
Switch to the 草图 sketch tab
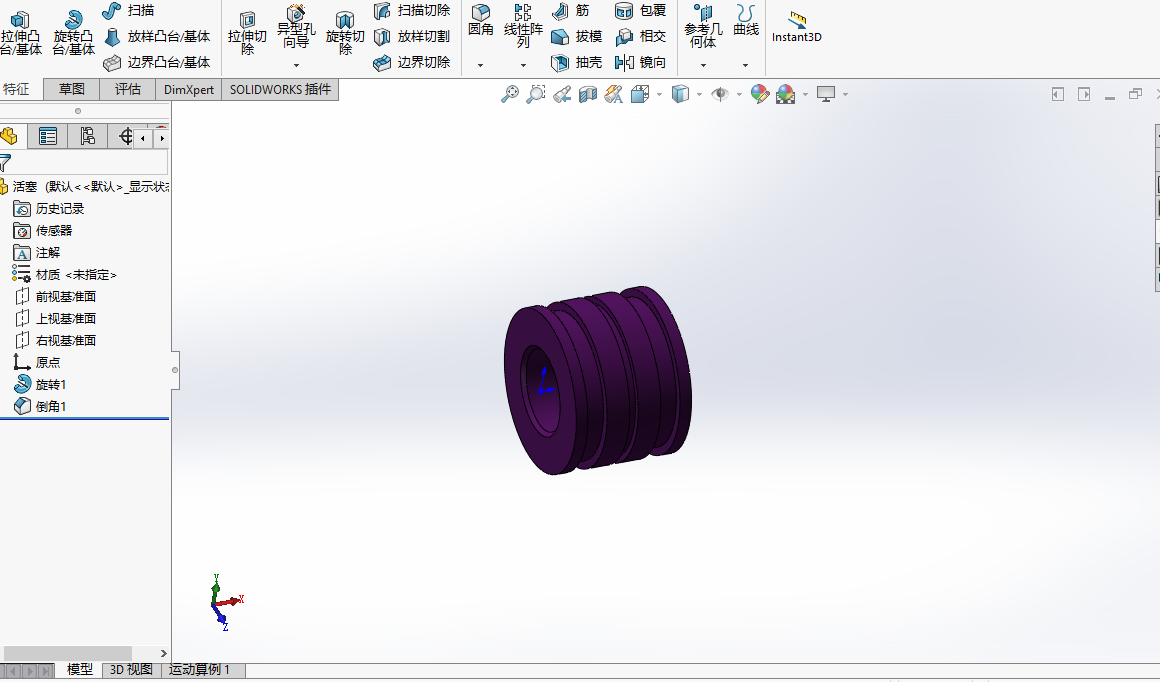(72, 90)
